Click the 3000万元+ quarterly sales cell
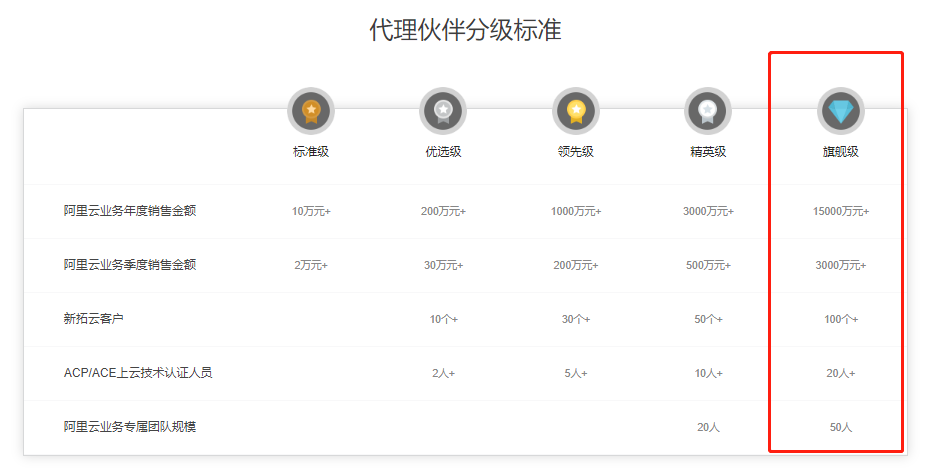 840,265
